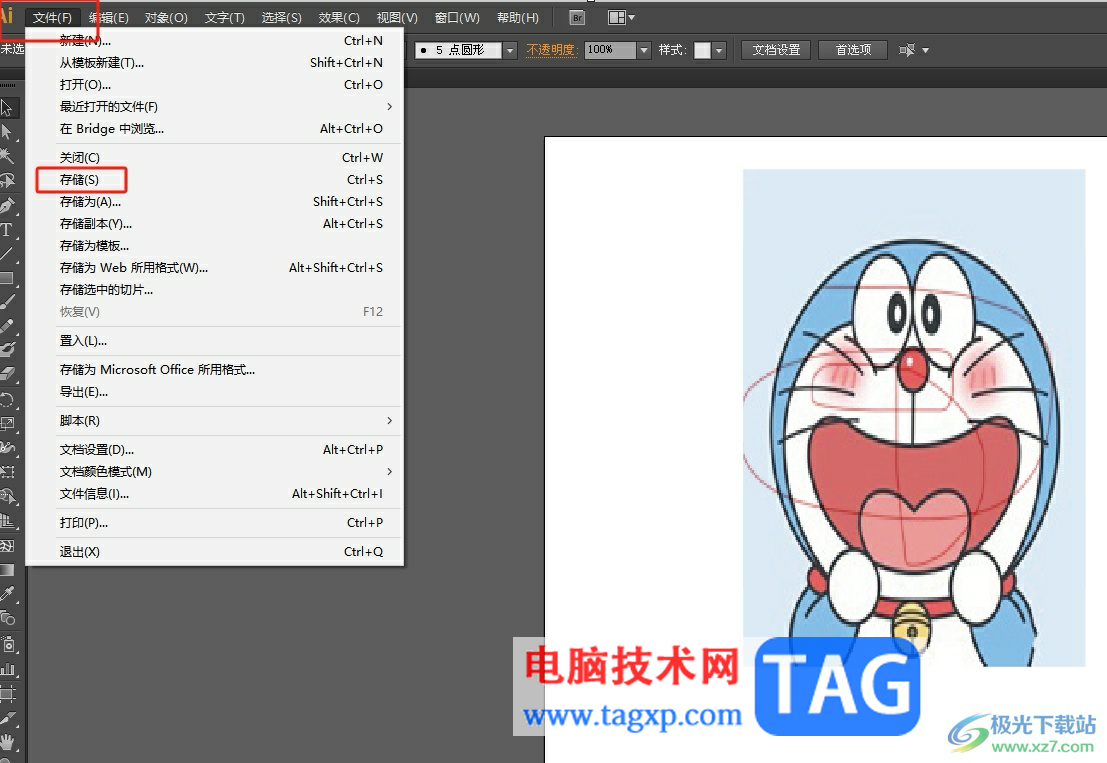Screen dimensions: 1107x763
Task: Select the Direct Selection tool
Action: click(x=8, y=132)
